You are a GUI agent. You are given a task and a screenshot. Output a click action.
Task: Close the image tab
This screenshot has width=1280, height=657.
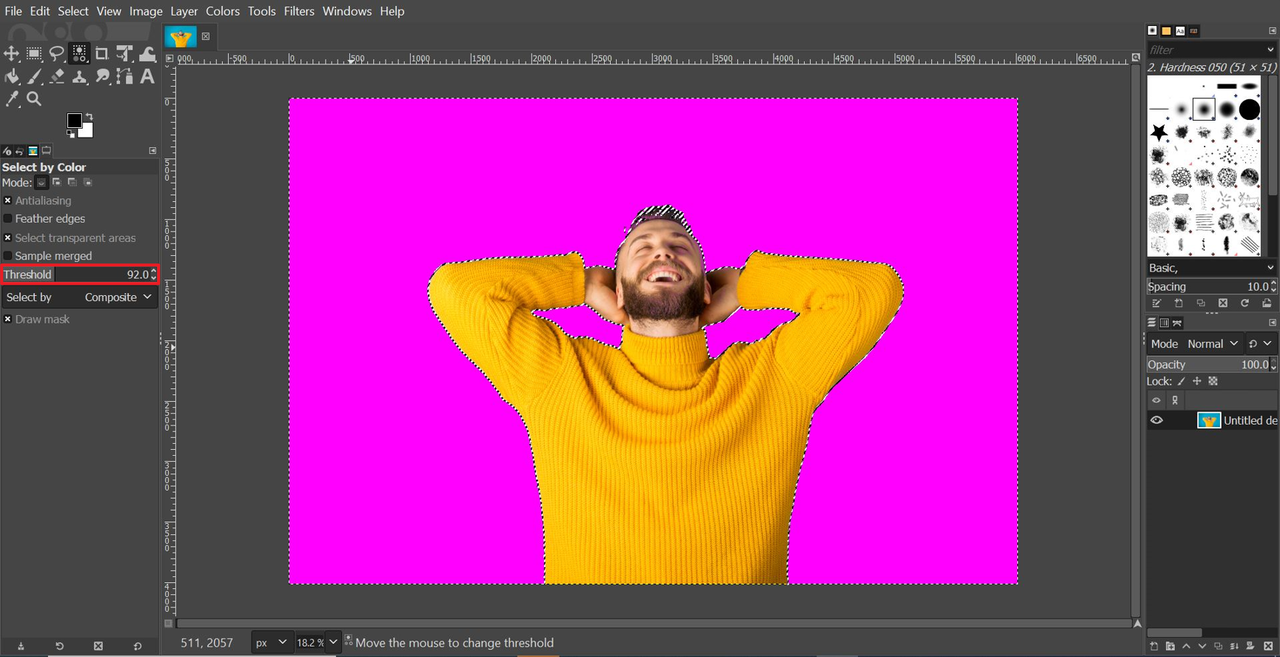point(206,36)
